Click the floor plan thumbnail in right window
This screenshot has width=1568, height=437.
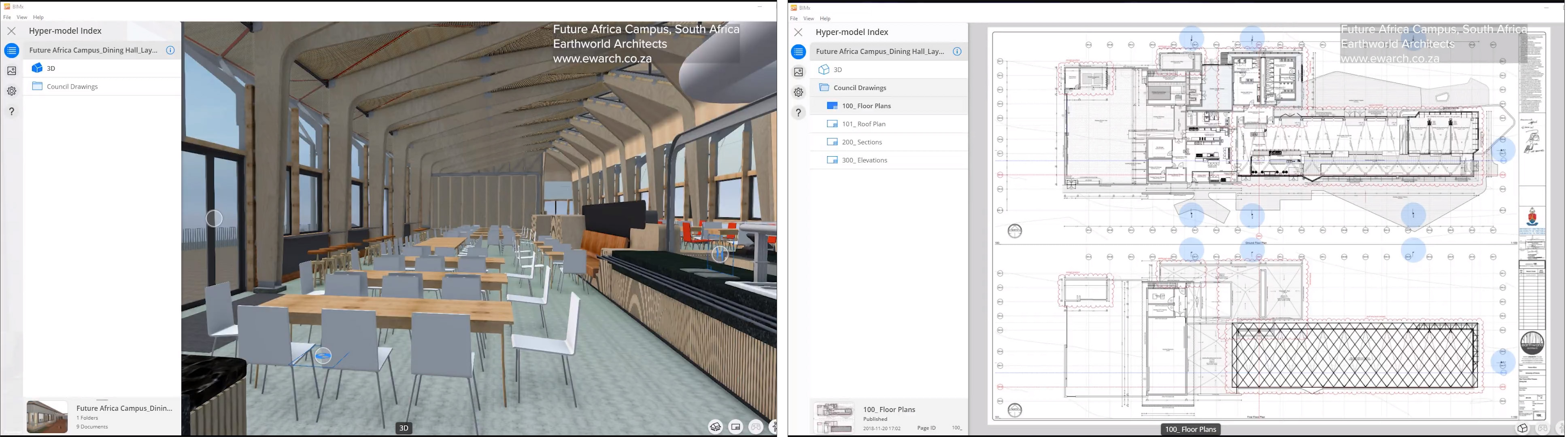[833, 418]
